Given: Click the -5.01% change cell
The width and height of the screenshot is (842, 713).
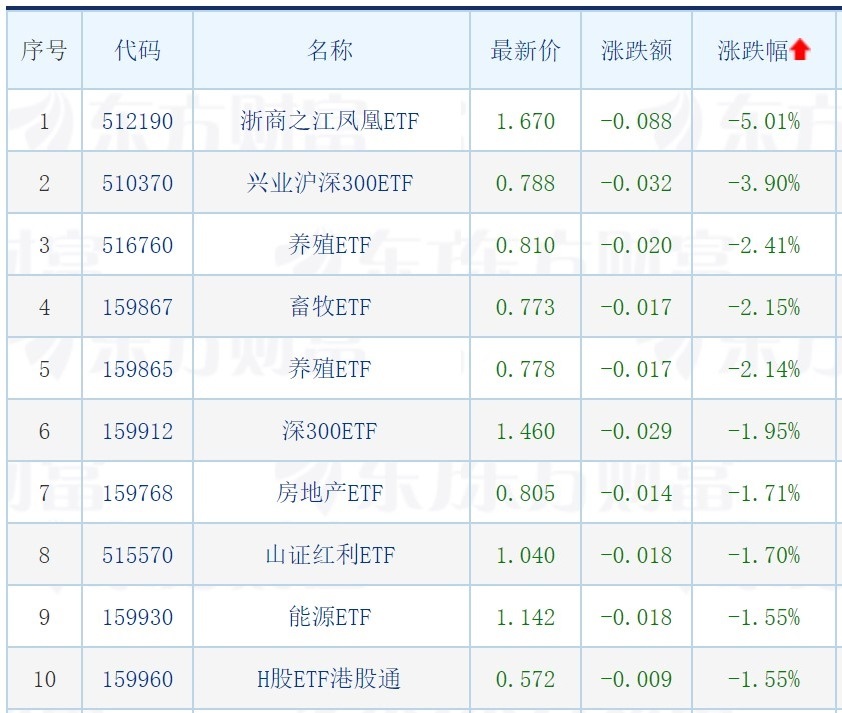Looking at the screenshot, I should pos(764,121).
